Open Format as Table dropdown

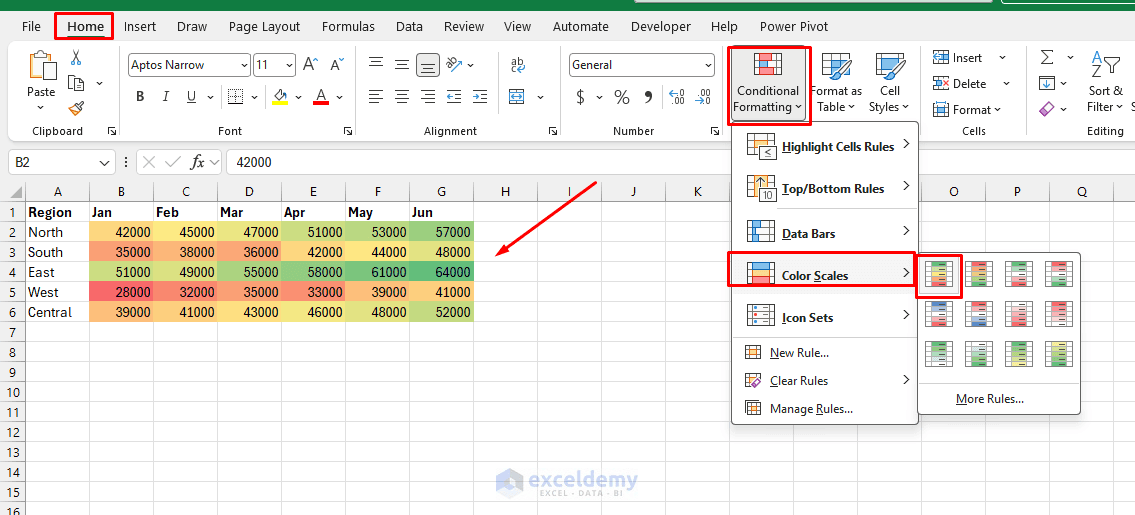coord(836,83)
